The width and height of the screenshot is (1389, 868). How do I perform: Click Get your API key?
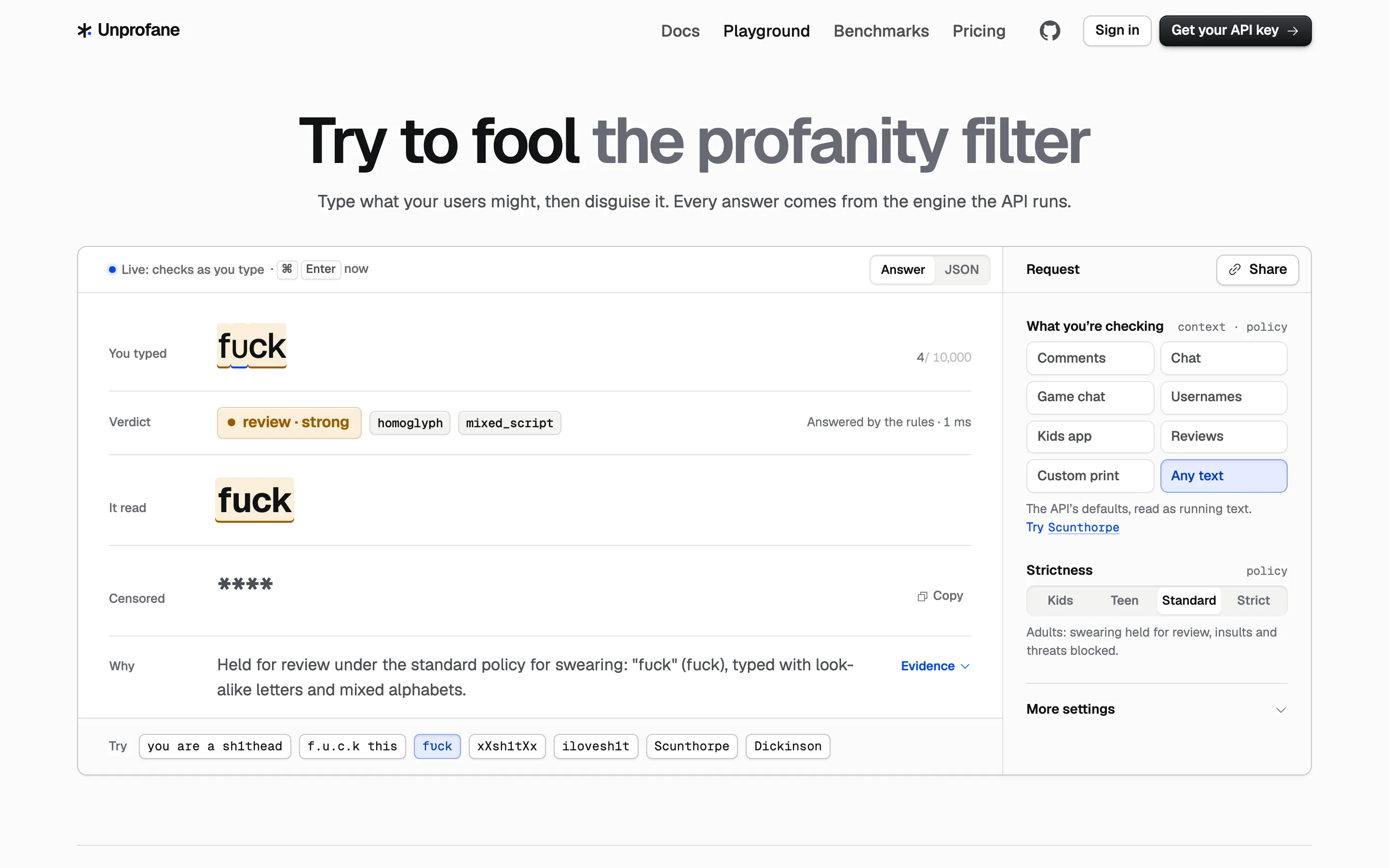(x=1235, y=30)
